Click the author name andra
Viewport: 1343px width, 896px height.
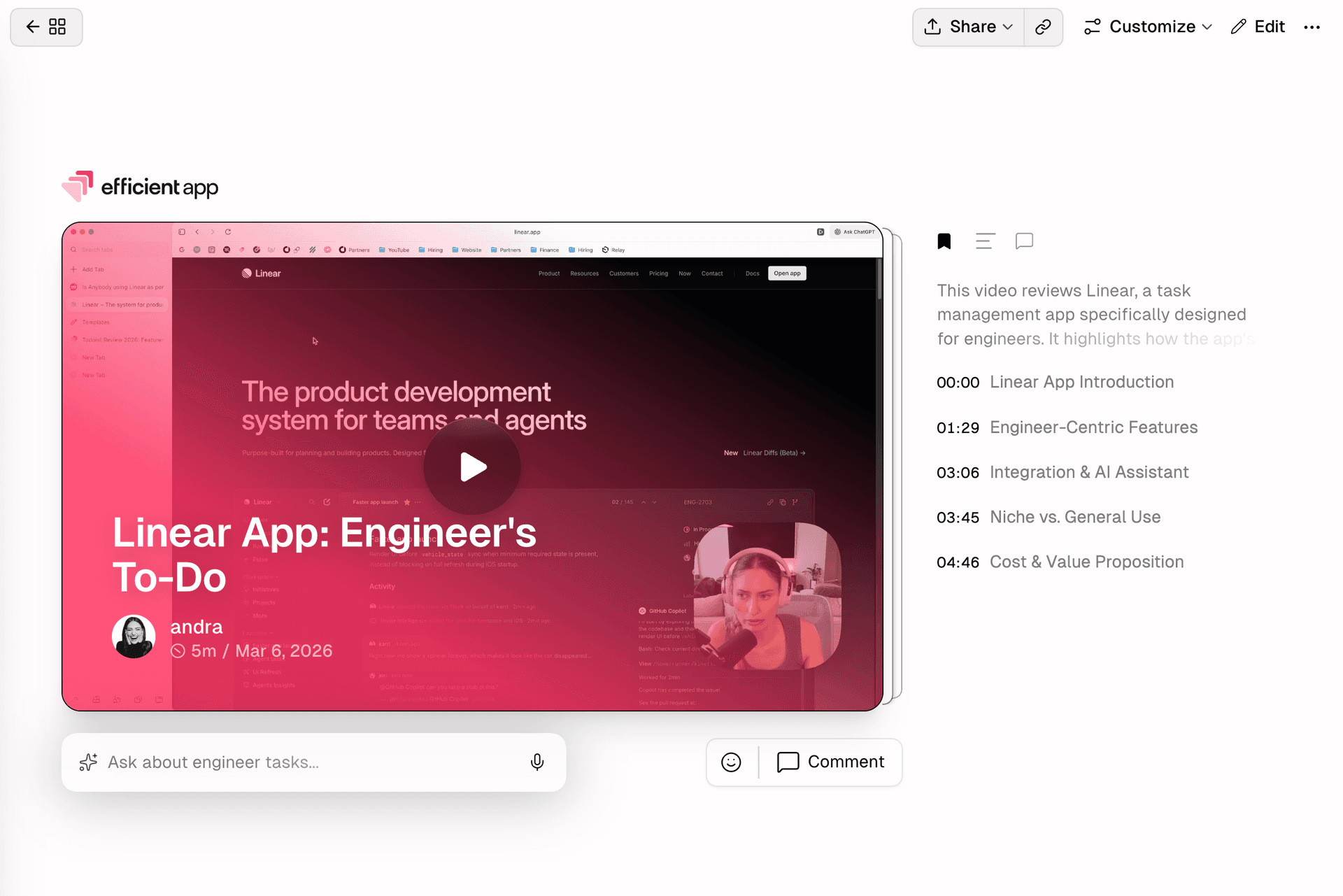197,627
